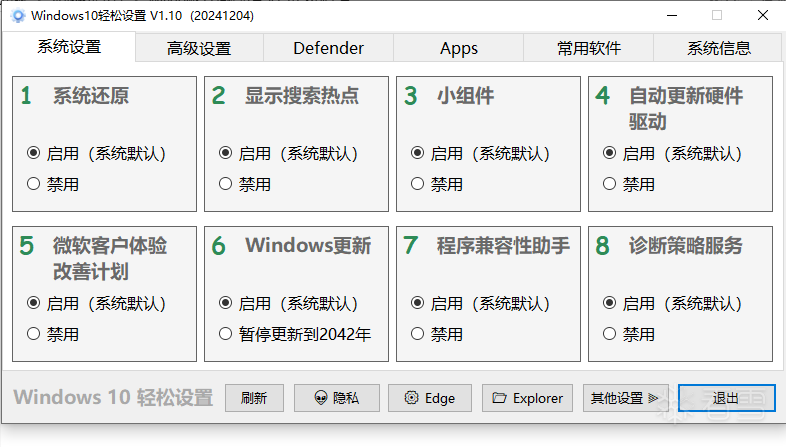Select 启用 for 系统还原

96,153
